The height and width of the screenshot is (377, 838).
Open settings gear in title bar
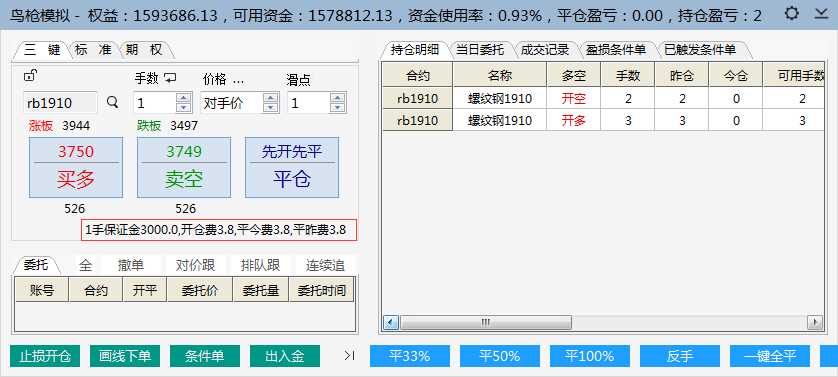click(x=792, y=13)
